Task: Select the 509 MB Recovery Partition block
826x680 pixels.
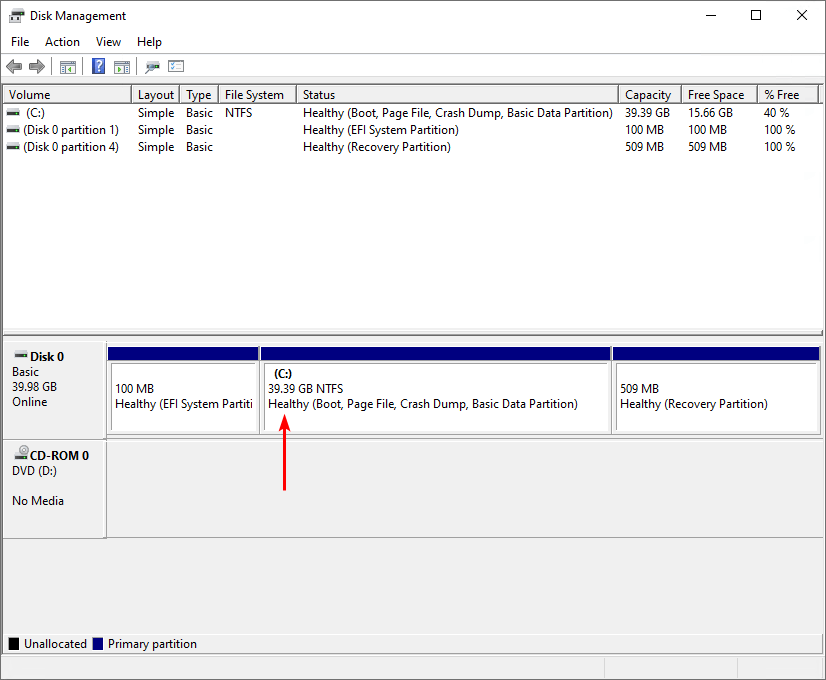Action: click(716, 390)
